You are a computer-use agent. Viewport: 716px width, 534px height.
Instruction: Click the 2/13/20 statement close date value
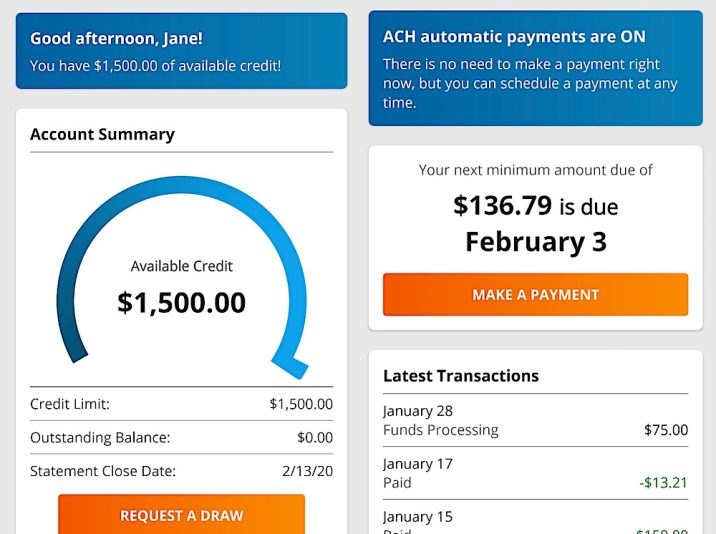point(309,470)
